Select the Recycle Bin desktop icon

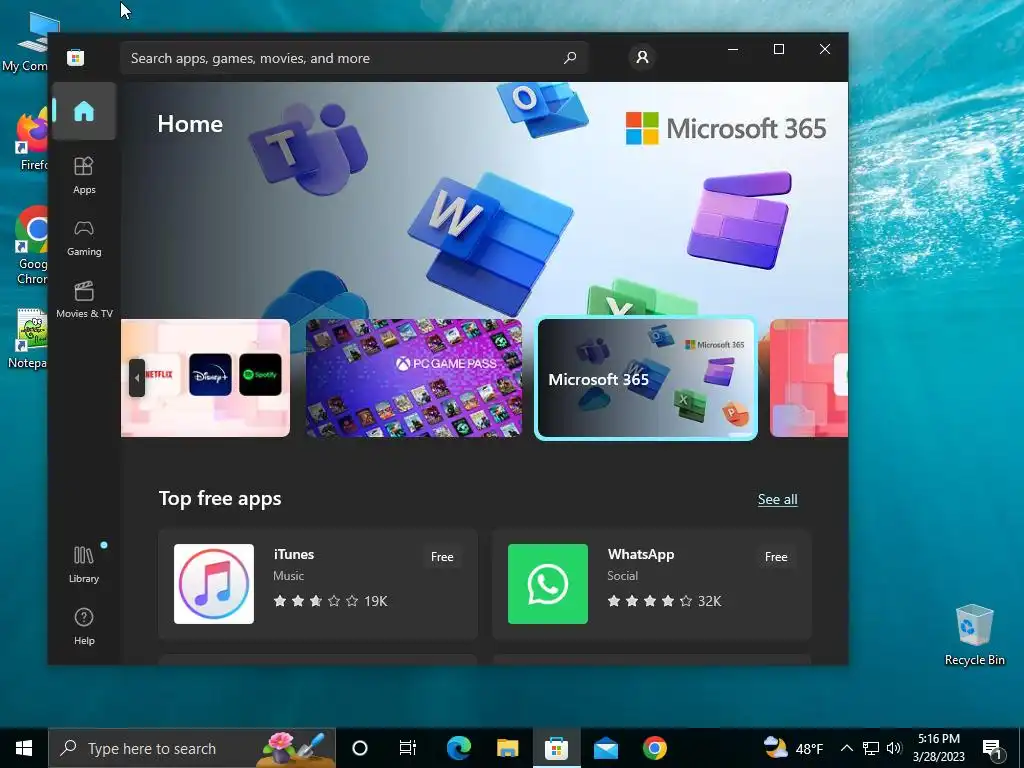click(x=974, y=635)
